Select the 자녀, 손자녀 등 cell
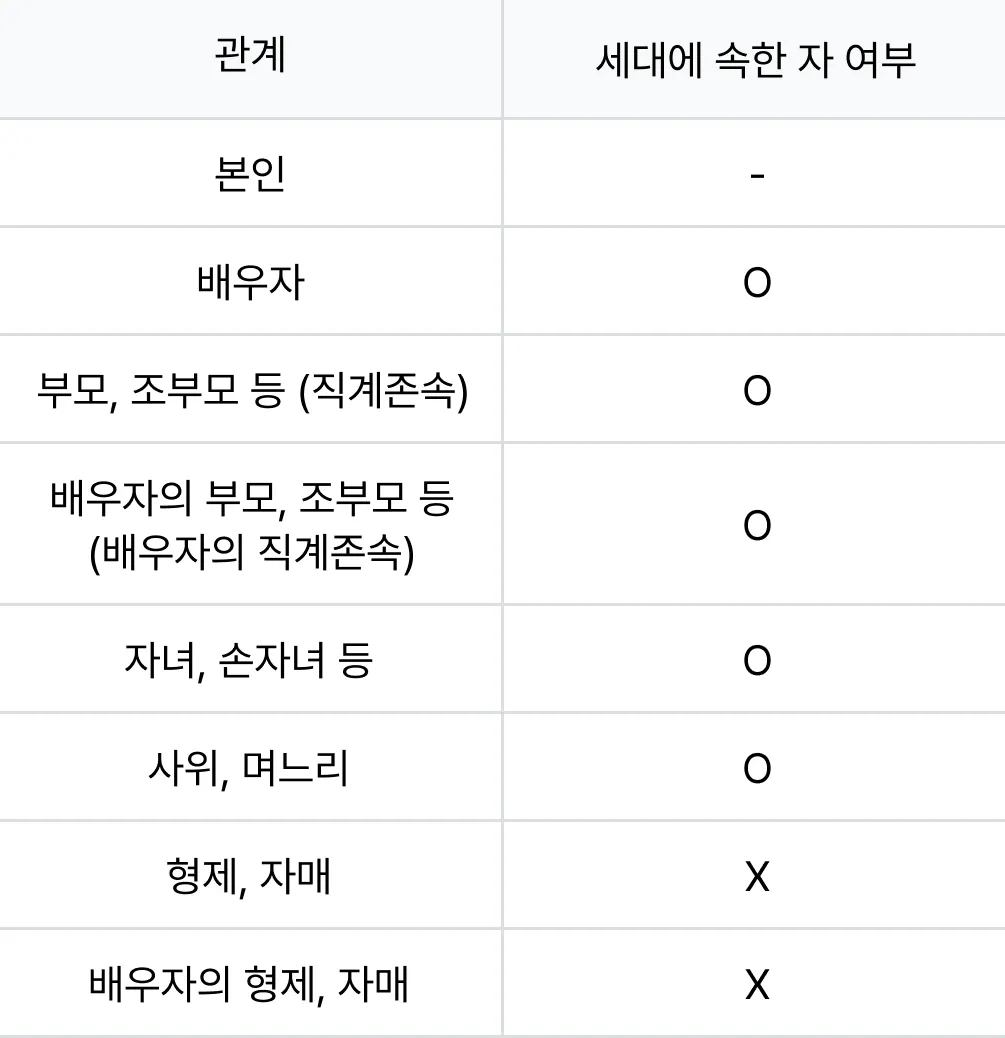The image size is (1005, 1038). pyautogui.click(x=249, y=660)
